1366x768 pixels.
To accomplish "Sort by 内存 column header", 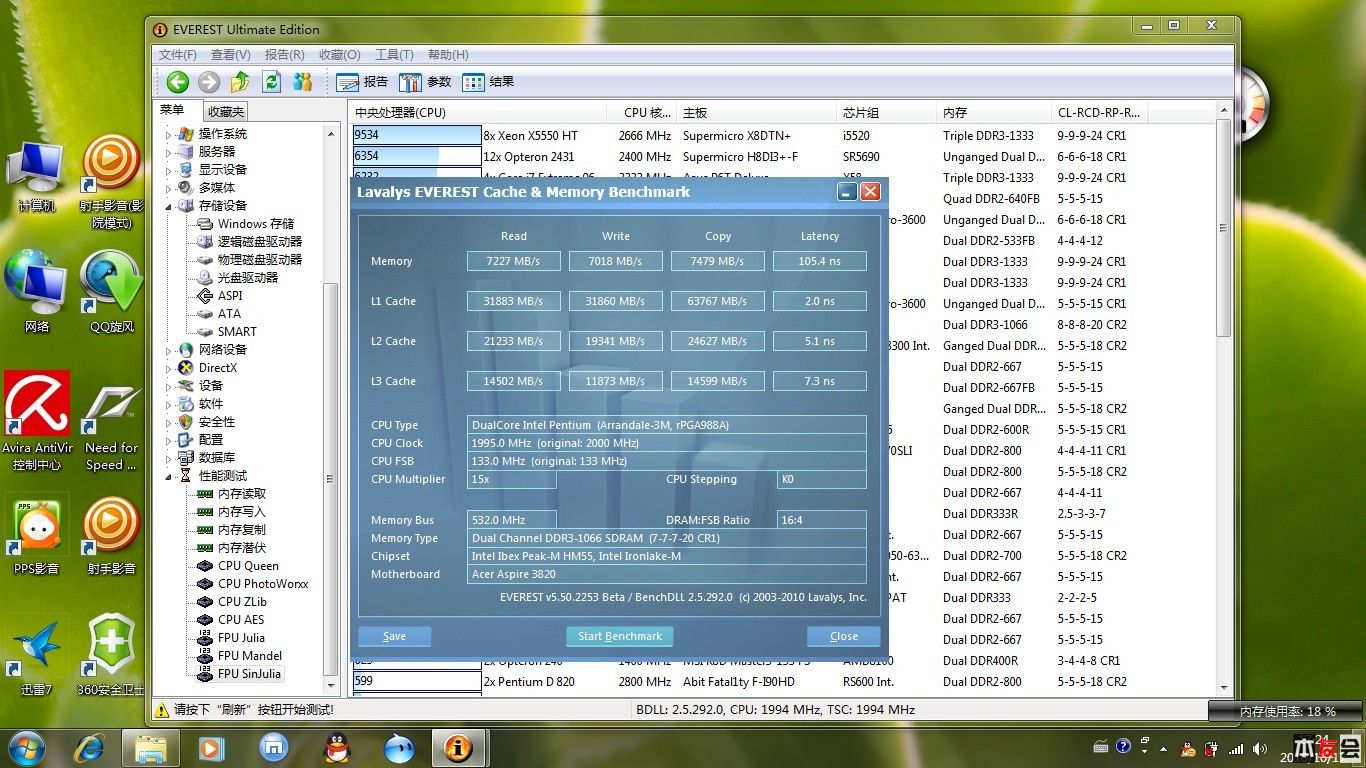I will click(x=994, y=112).
